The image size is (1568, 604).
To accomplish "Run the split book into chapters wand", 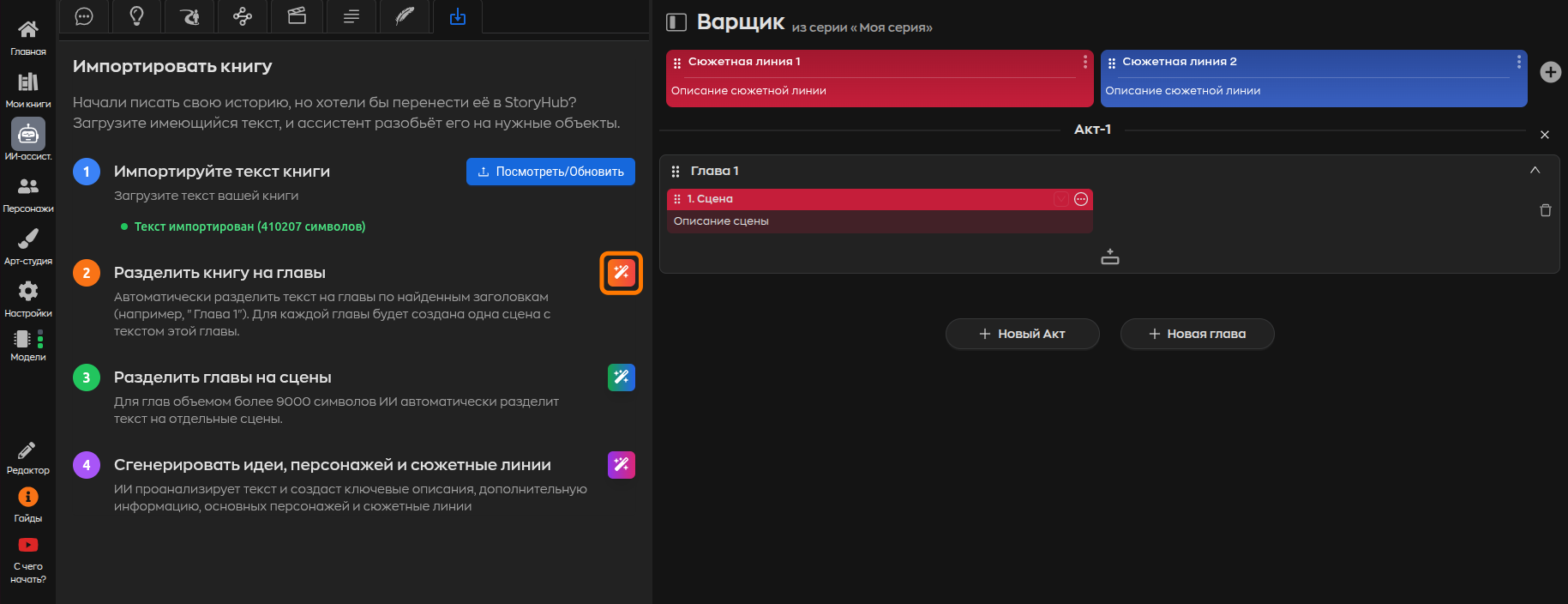I will 621,273.
